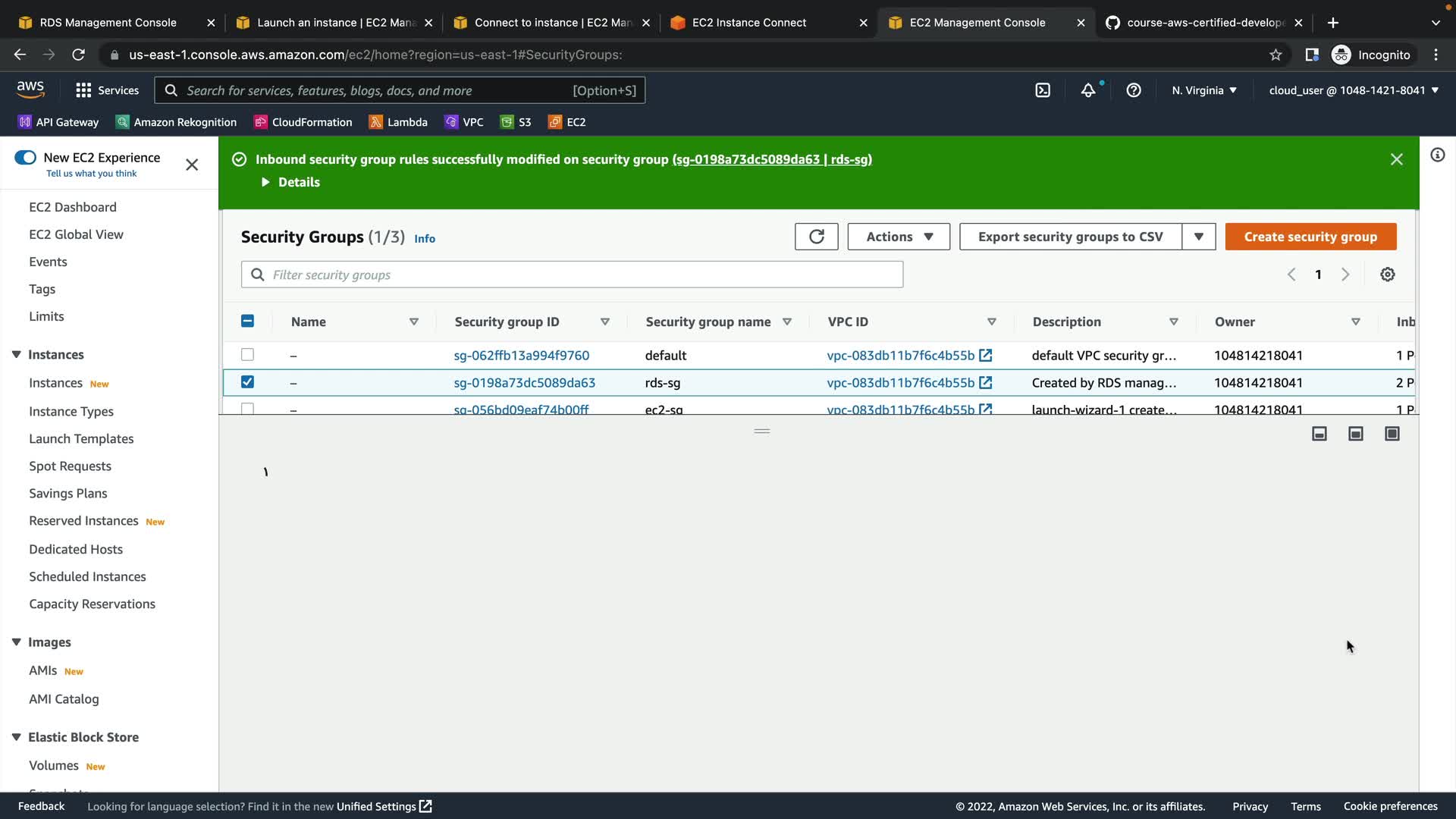
Task: Click the help question mark icon
Action: coord(1134,90)
